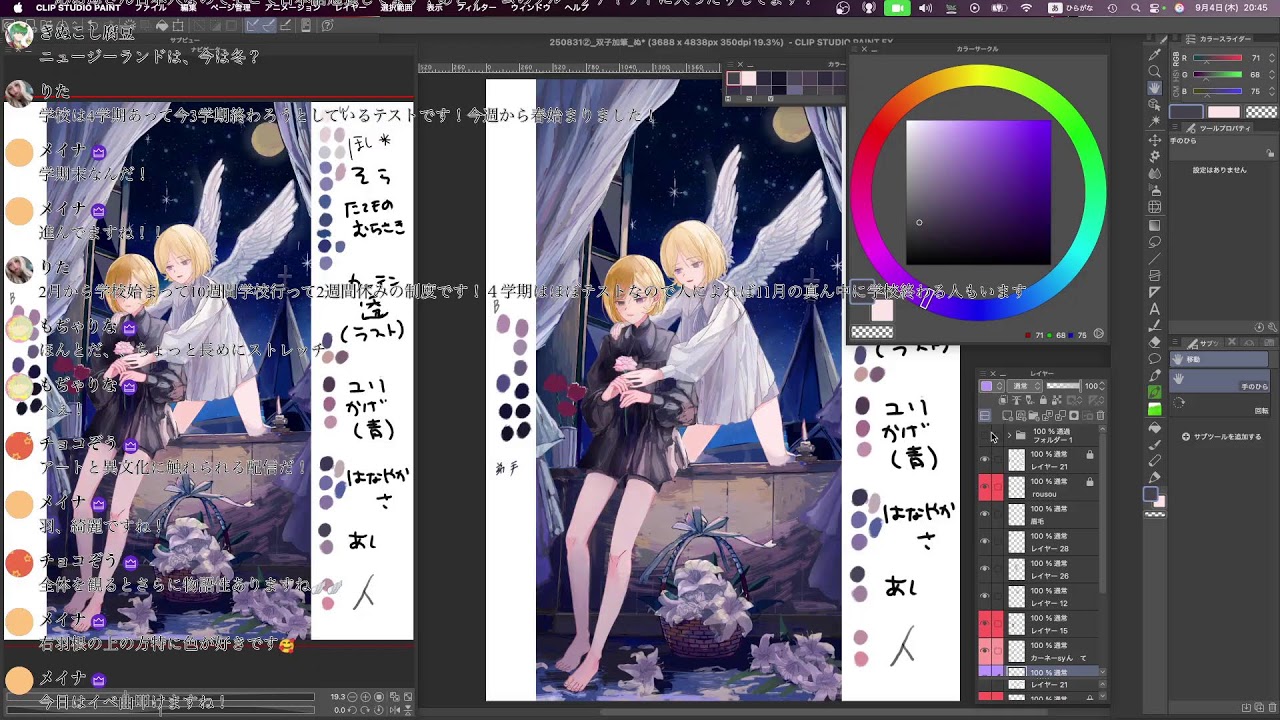Click the lock layer icon in layer panel
Screen dimensions: 1280x720
tap(1043, 400)
